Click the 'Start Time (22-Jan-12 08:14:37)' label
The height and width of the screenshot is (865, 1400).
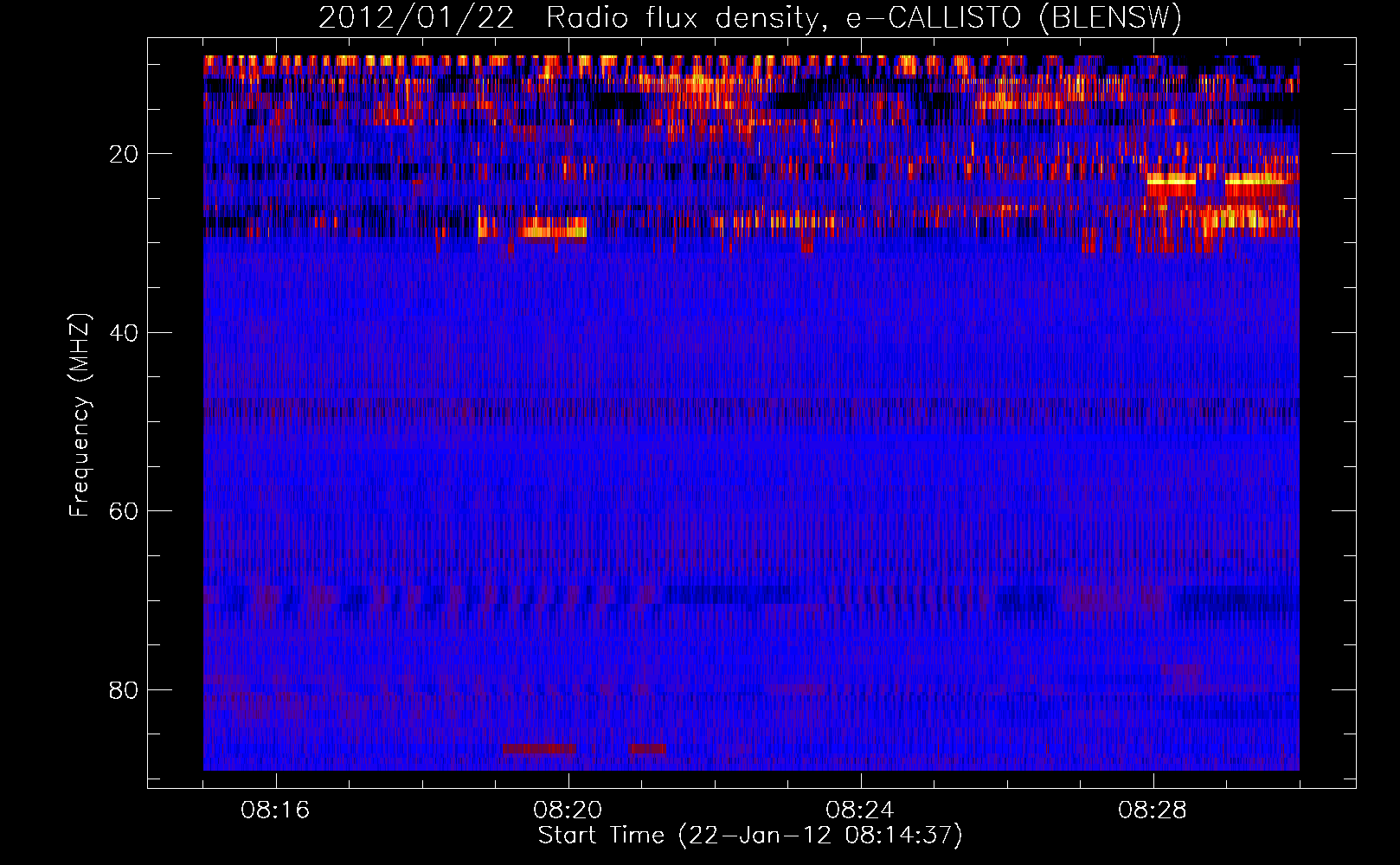750,836
